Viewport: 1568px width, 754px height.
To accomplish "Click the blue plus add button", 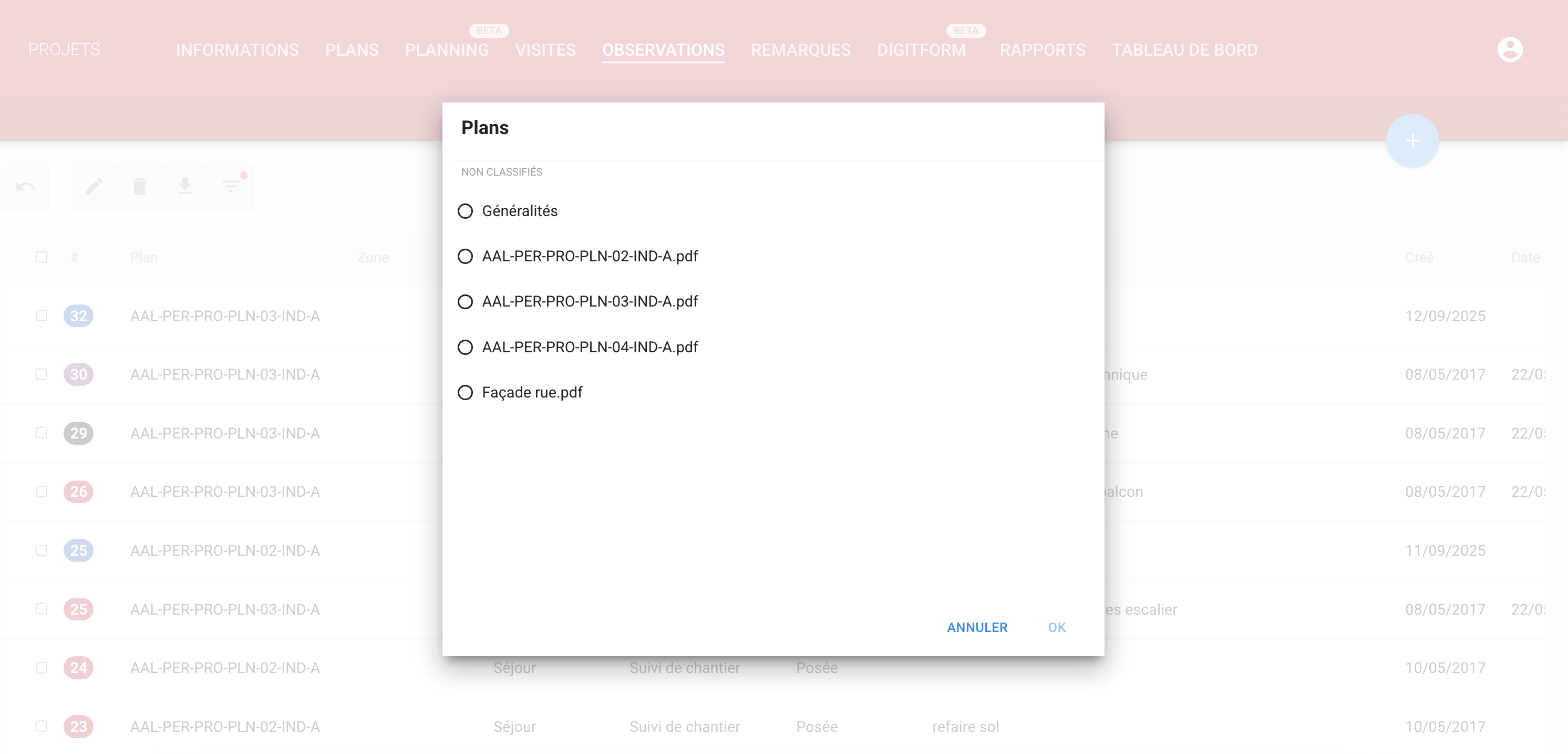I will pos(1412,141).
